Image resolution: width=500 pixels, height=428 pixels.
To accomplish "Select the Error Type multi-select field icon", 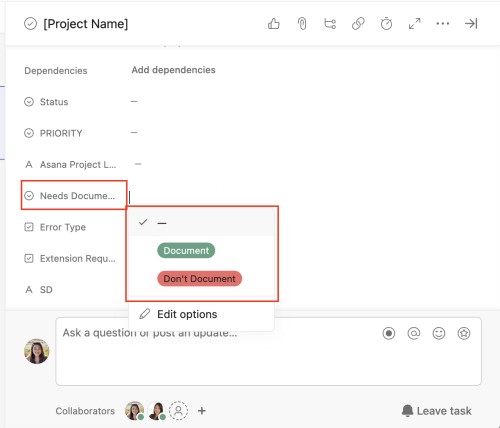I will click(x=29, y=227).
